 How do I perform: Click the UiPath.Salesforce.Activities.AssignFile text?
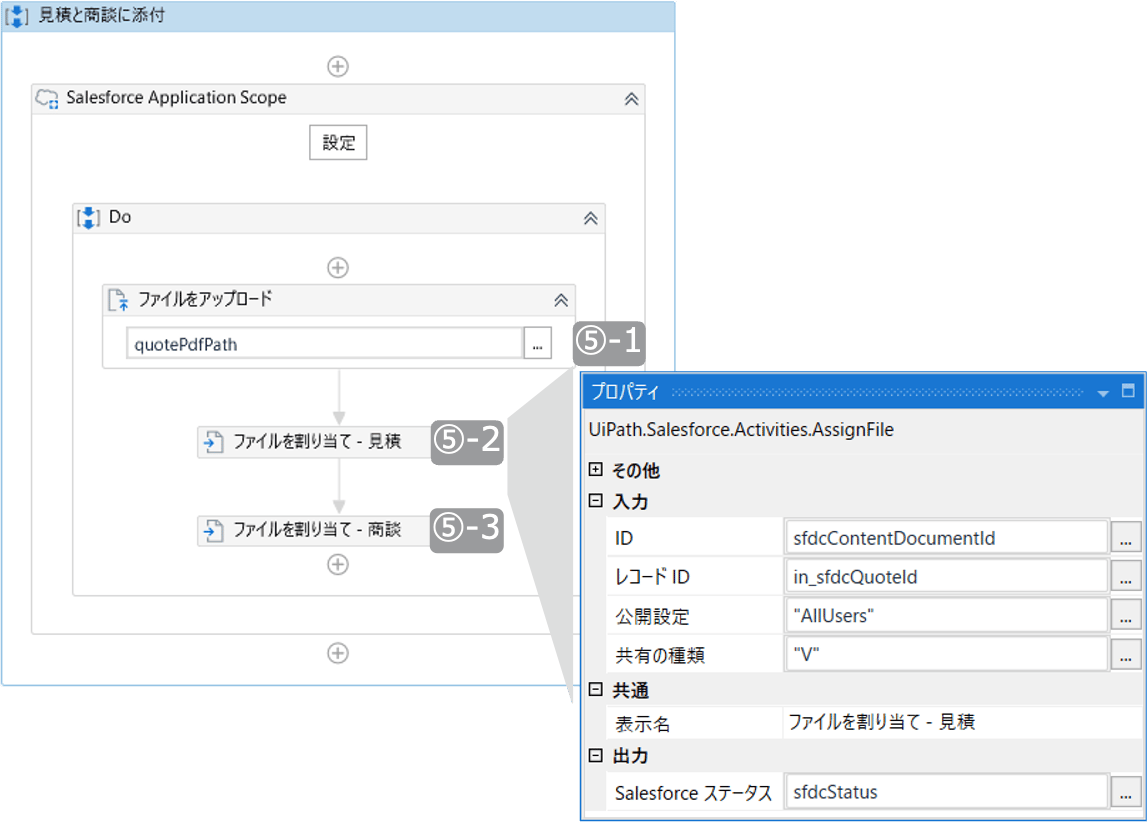coord(741,430)
